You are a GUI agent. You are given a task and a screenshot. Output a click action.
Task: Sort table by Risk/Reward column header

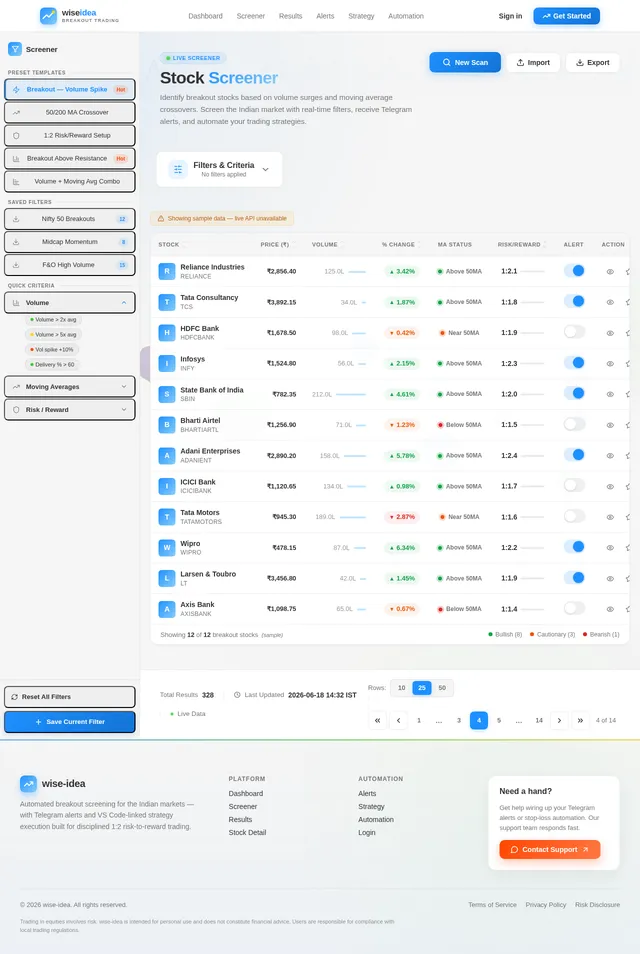click(x=522, y=245)
